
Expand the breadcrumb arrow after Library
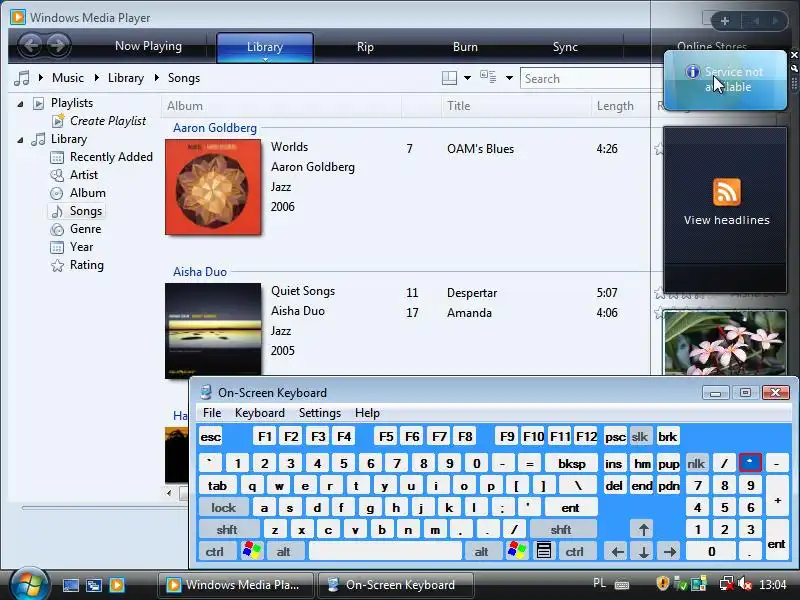157,78
